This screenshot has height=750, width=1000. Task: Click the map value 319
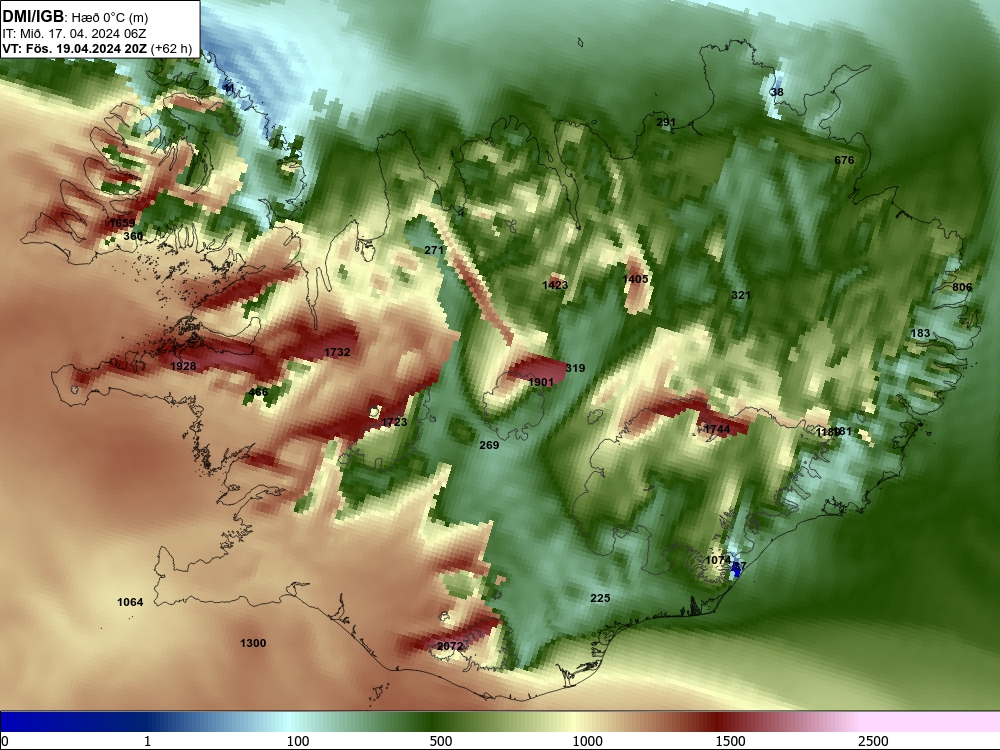coord(575,368)
